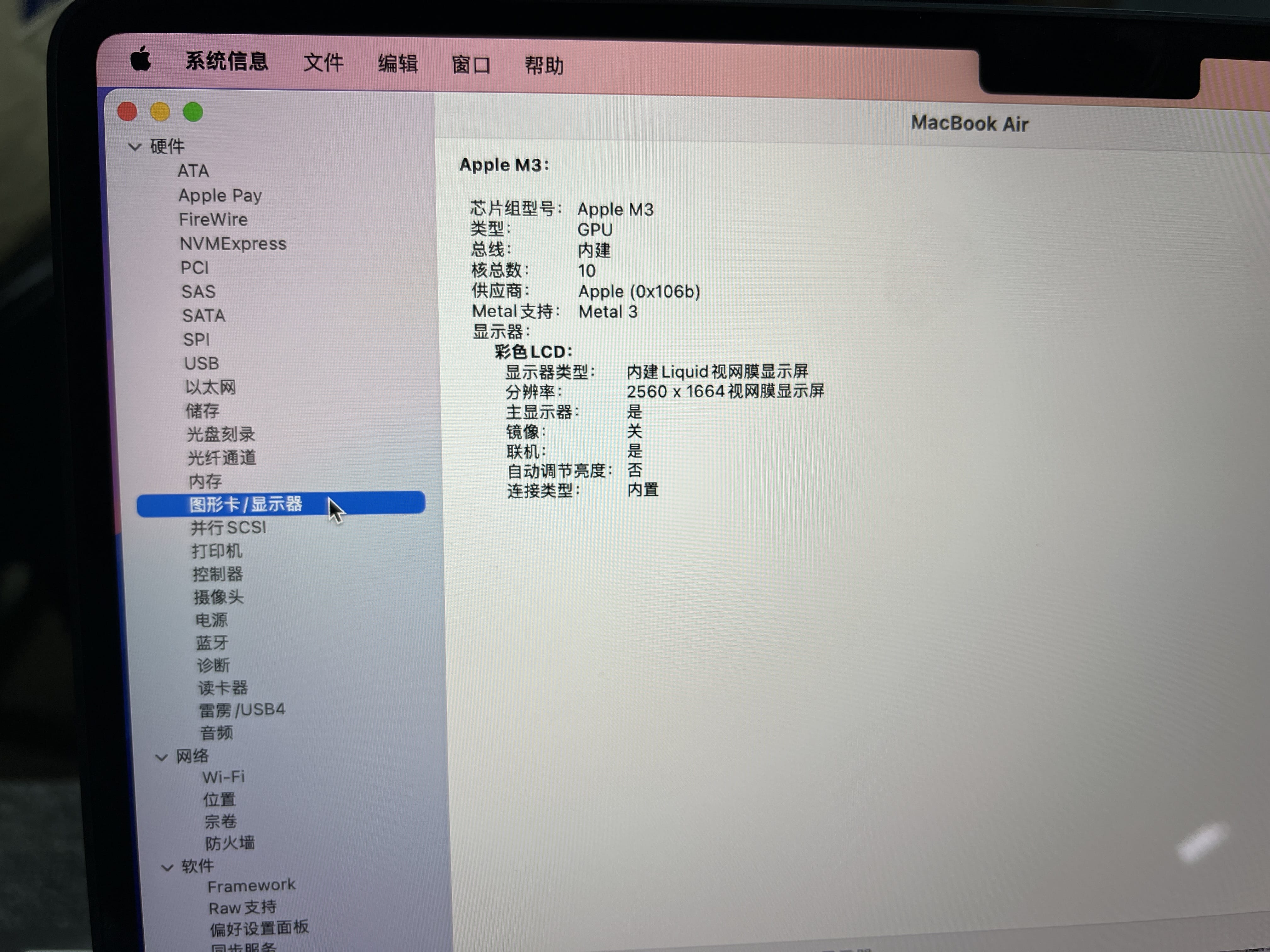Image resolution: width=1270 pixels, height=952 pixels.
Task: Select 图形卡/显示器 in the sidebar
Action: coord(281,504)
